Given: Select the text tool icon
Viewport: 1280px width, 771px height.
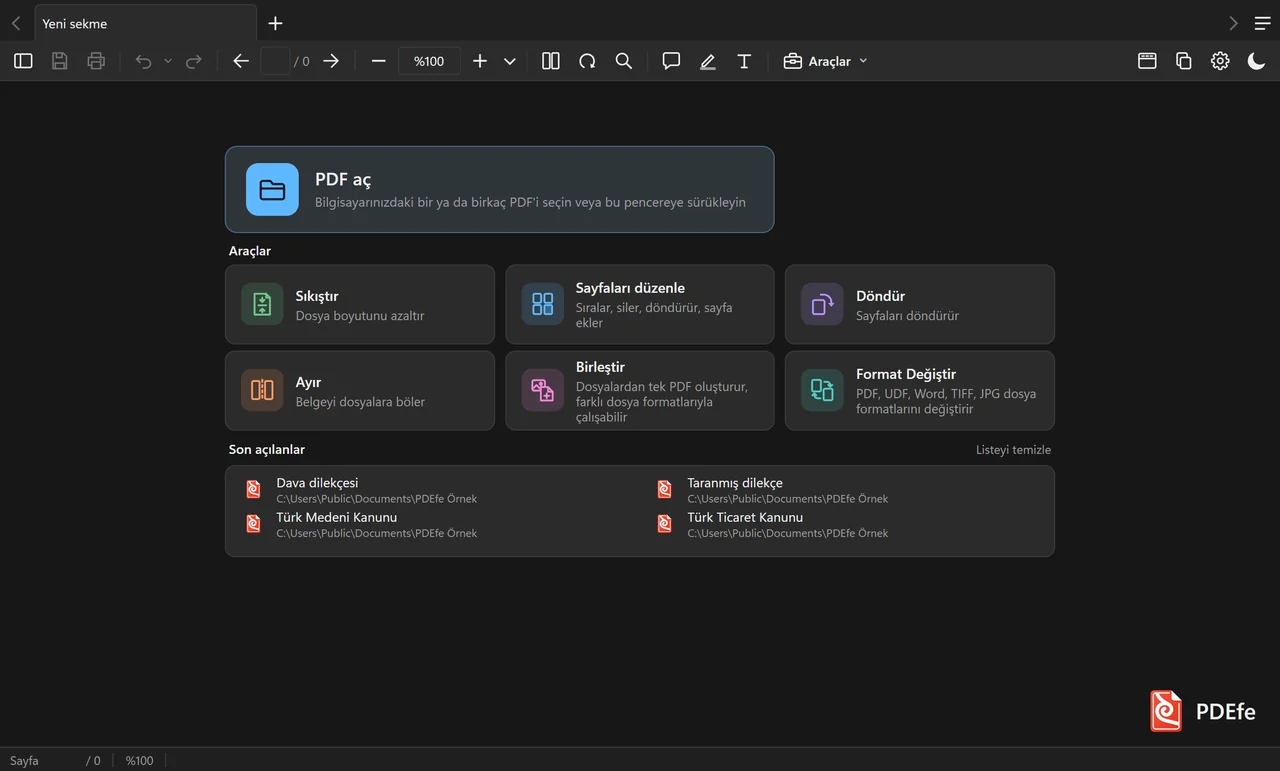Looking at the screenshot, I should 744,61.
